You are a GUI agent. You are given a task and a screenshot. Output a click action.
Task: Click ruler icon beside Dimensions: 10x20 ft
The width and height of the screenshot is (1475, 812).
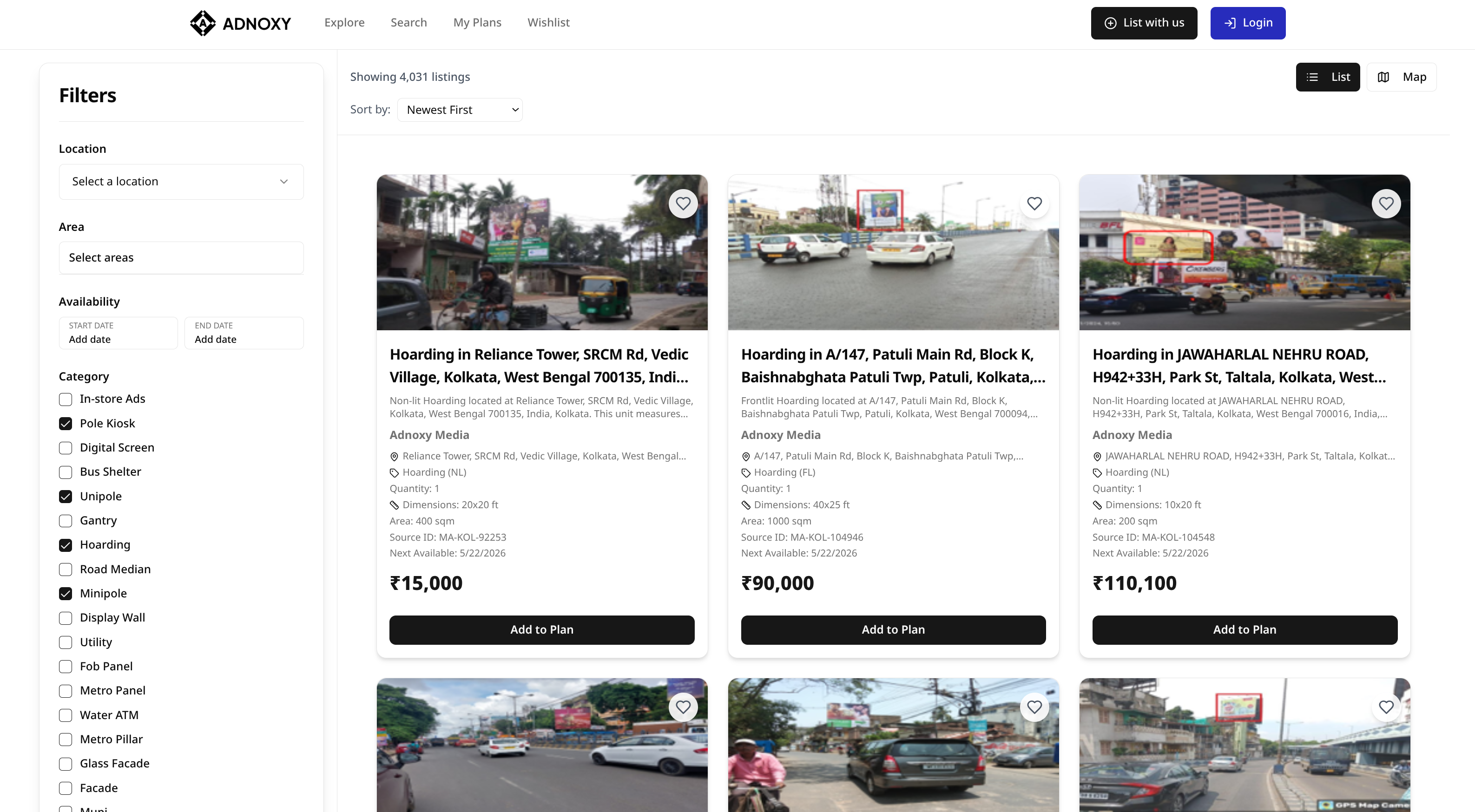pyautogui.click(x=1097, y=505)
